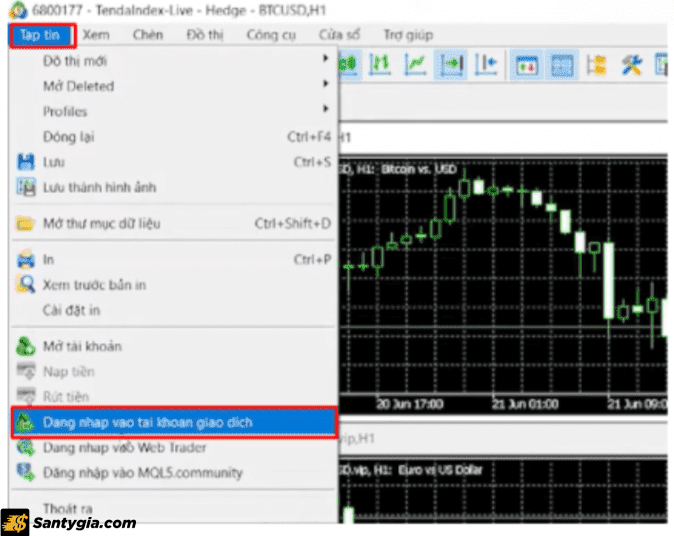Select bar chart toolbar icon
Screen dimensions: 674x536
point(380,64)
